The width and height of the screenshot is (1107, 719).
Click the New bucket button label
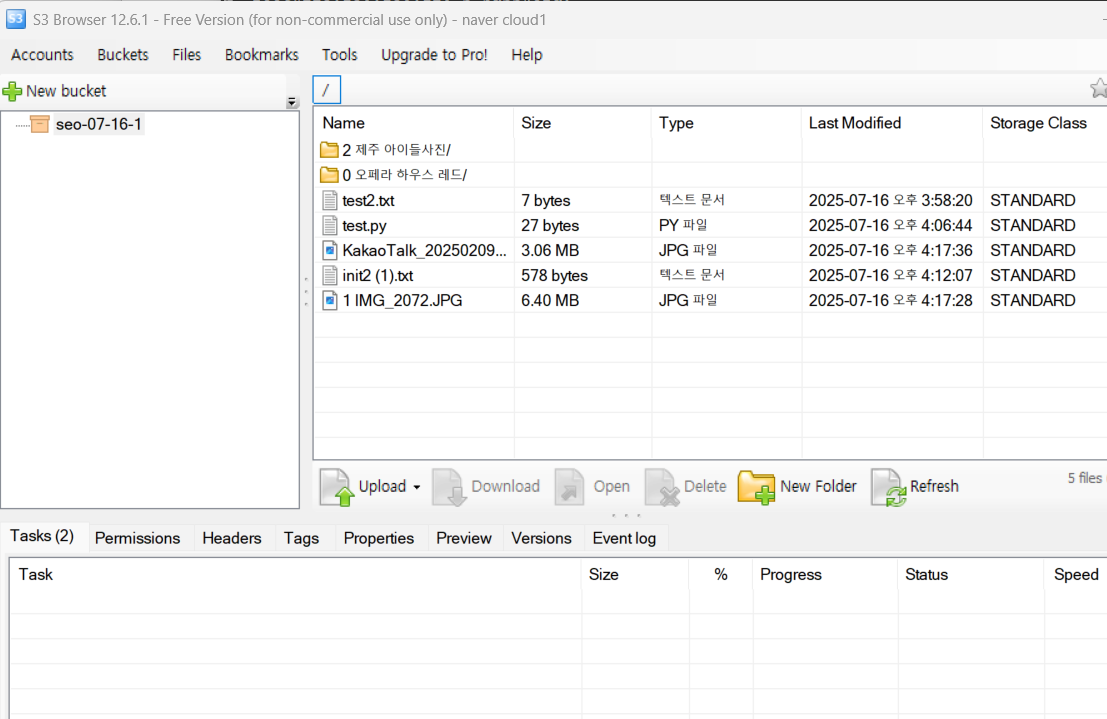coord(66,91)
